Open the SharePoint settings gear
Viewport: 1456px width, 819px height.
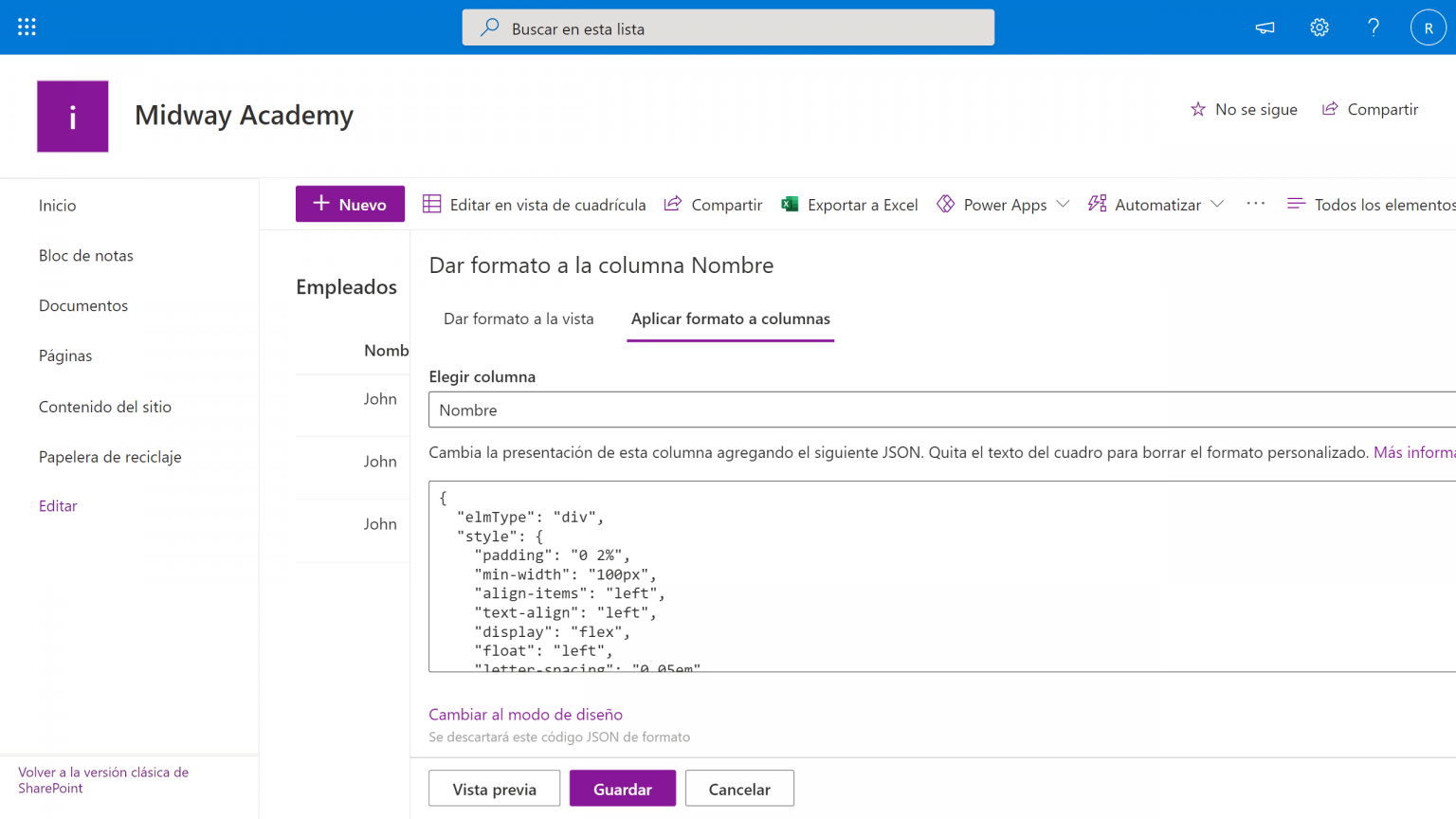pyautogui.click(x=1319, y=27)
